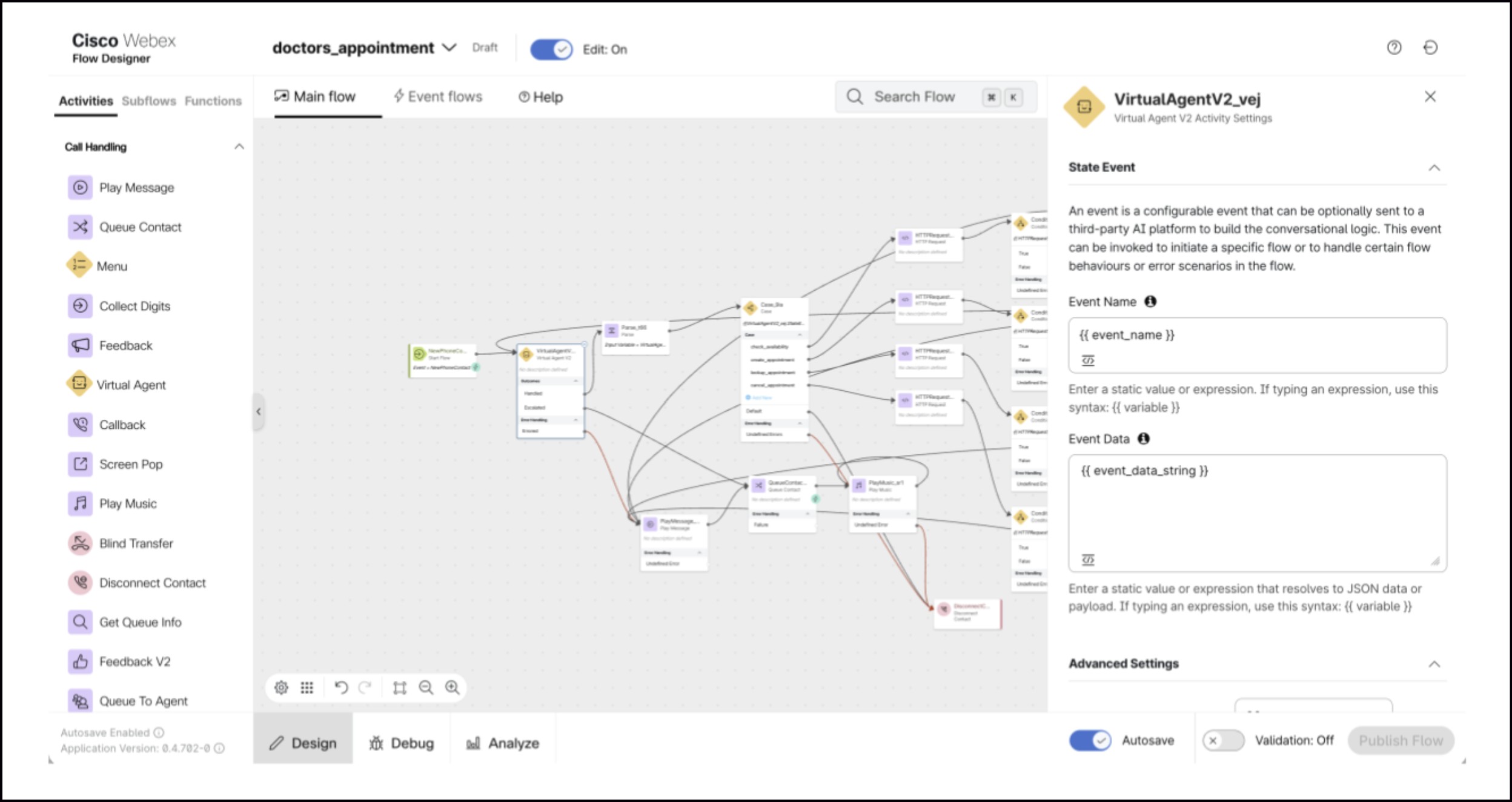This screenshot has height=802, width=1512.
Task: Select the Play Message activity icon
Action: (x=80, y=188)
